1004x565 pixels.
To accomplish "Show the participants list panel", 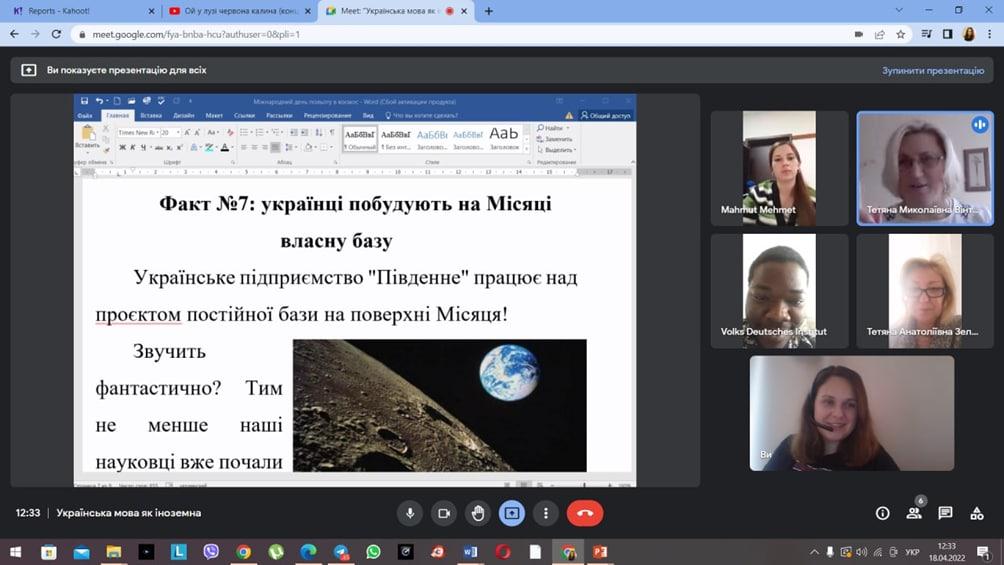I will coord(914,513).
